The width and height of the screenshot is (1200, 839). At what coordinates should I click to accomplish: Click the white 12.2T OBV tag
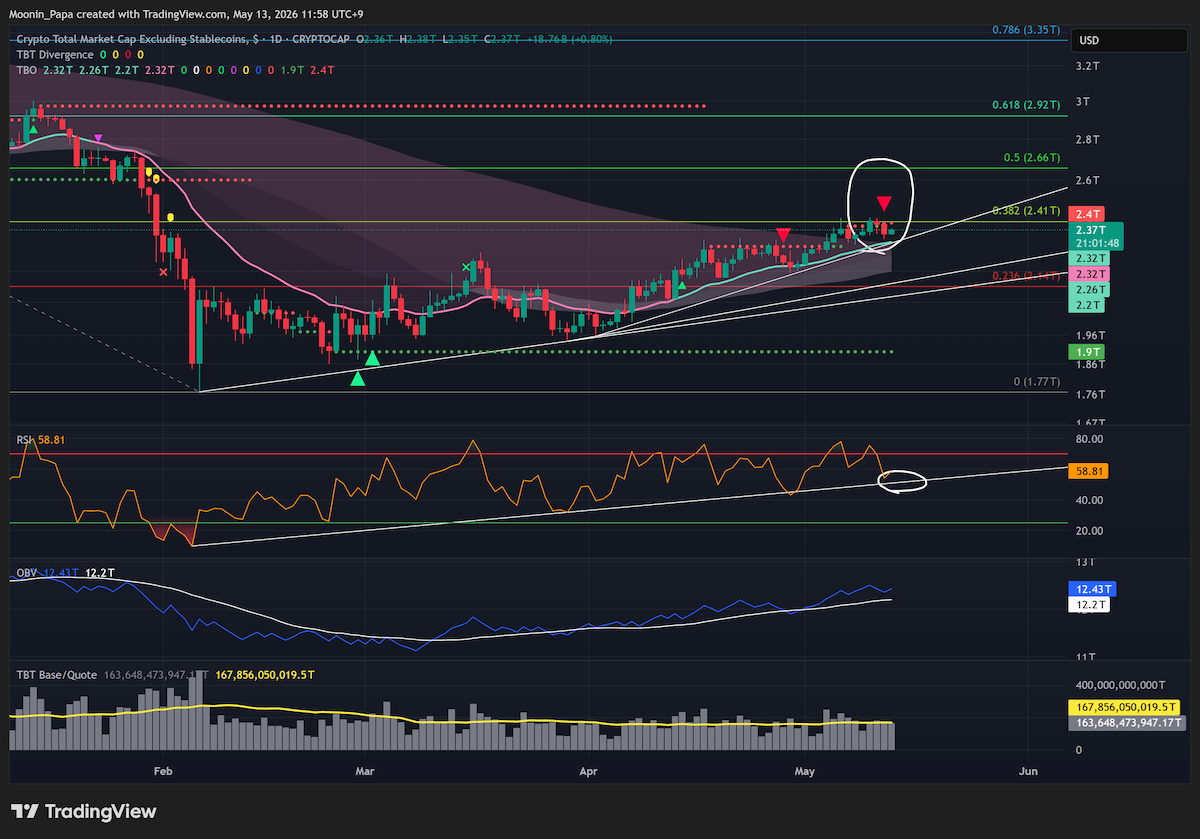tap(1088, 605)
